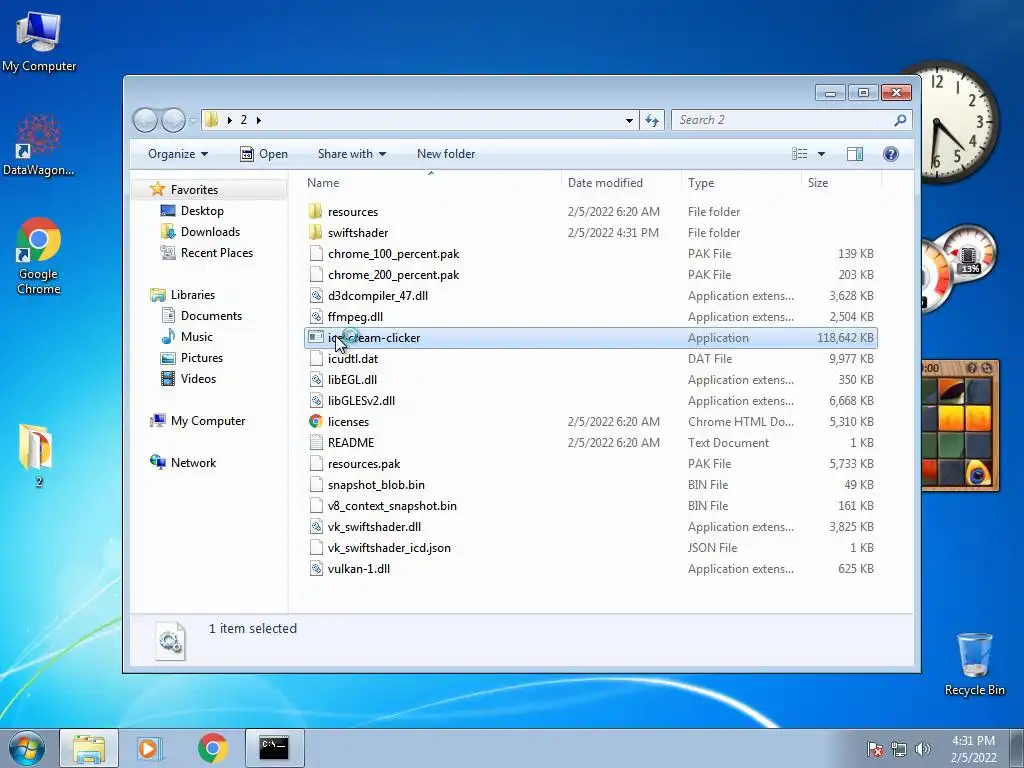1024x768 pixels.
Task: Click the New folder button
Action: coord(446,154)
